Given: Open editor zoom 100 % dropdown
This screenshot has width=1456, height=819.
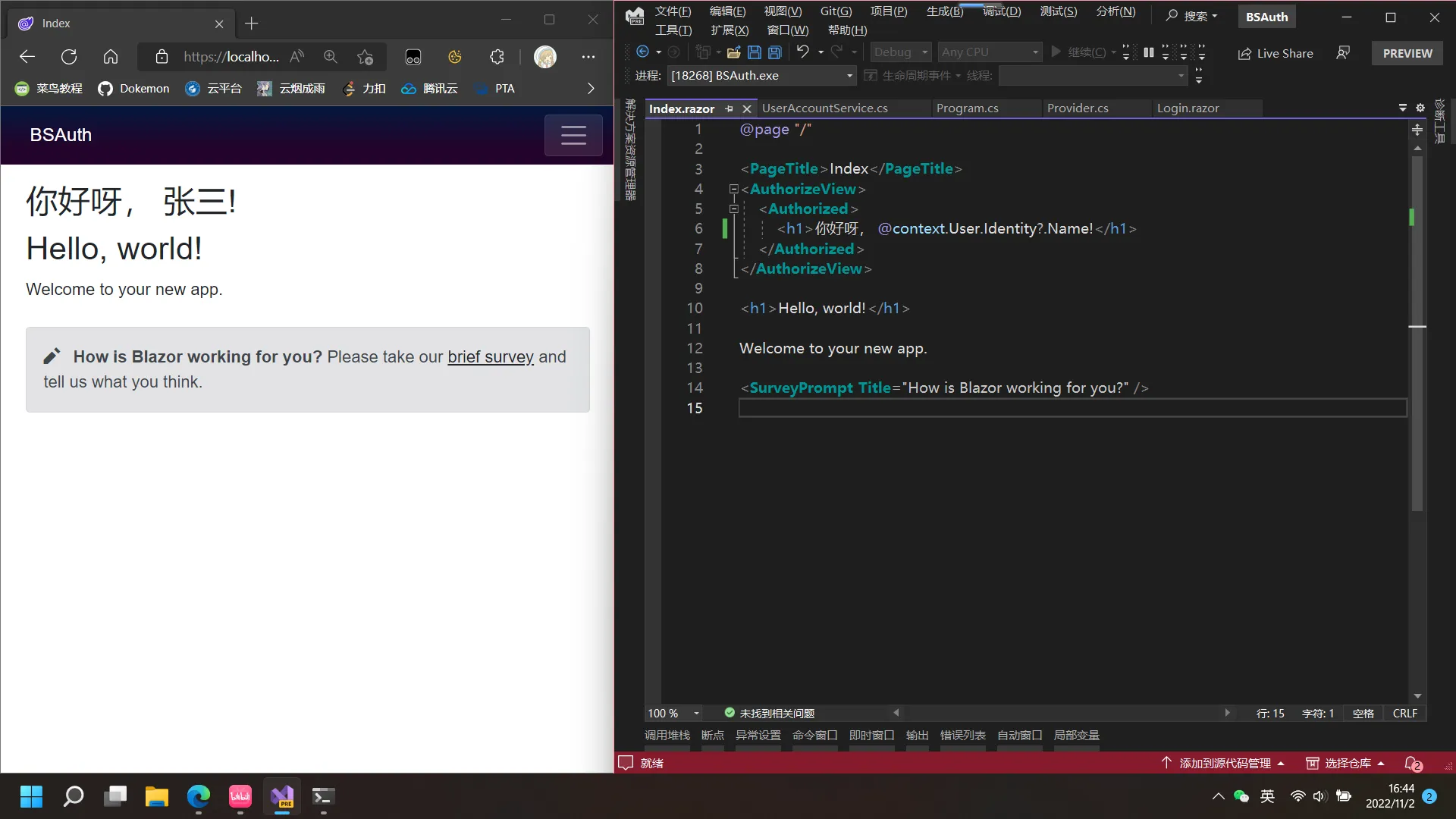Looking at the screenshot, I should click(673, 714).
